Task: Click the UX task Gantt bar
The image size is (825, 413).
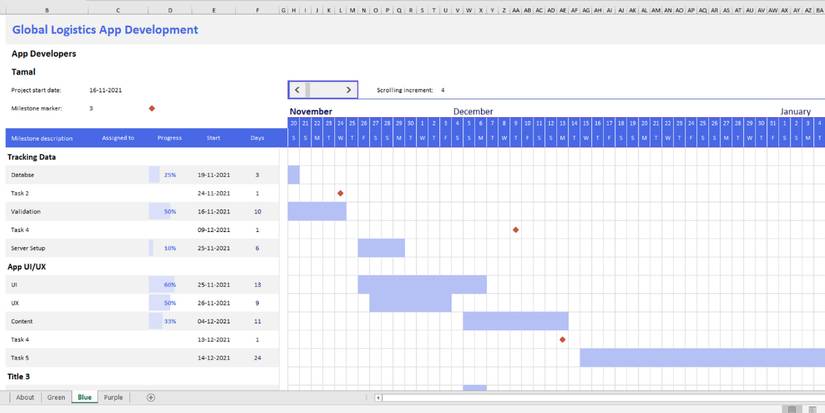Action: [410, 303]
